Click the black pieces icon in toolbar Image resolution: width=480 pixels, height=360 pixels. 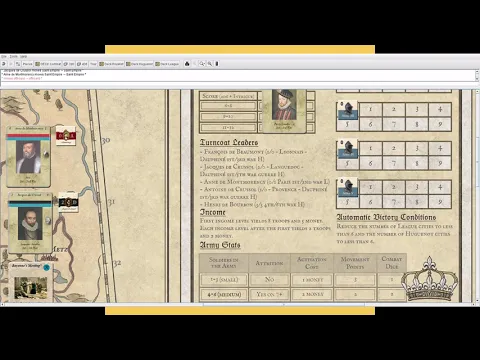tap(187, 64)
